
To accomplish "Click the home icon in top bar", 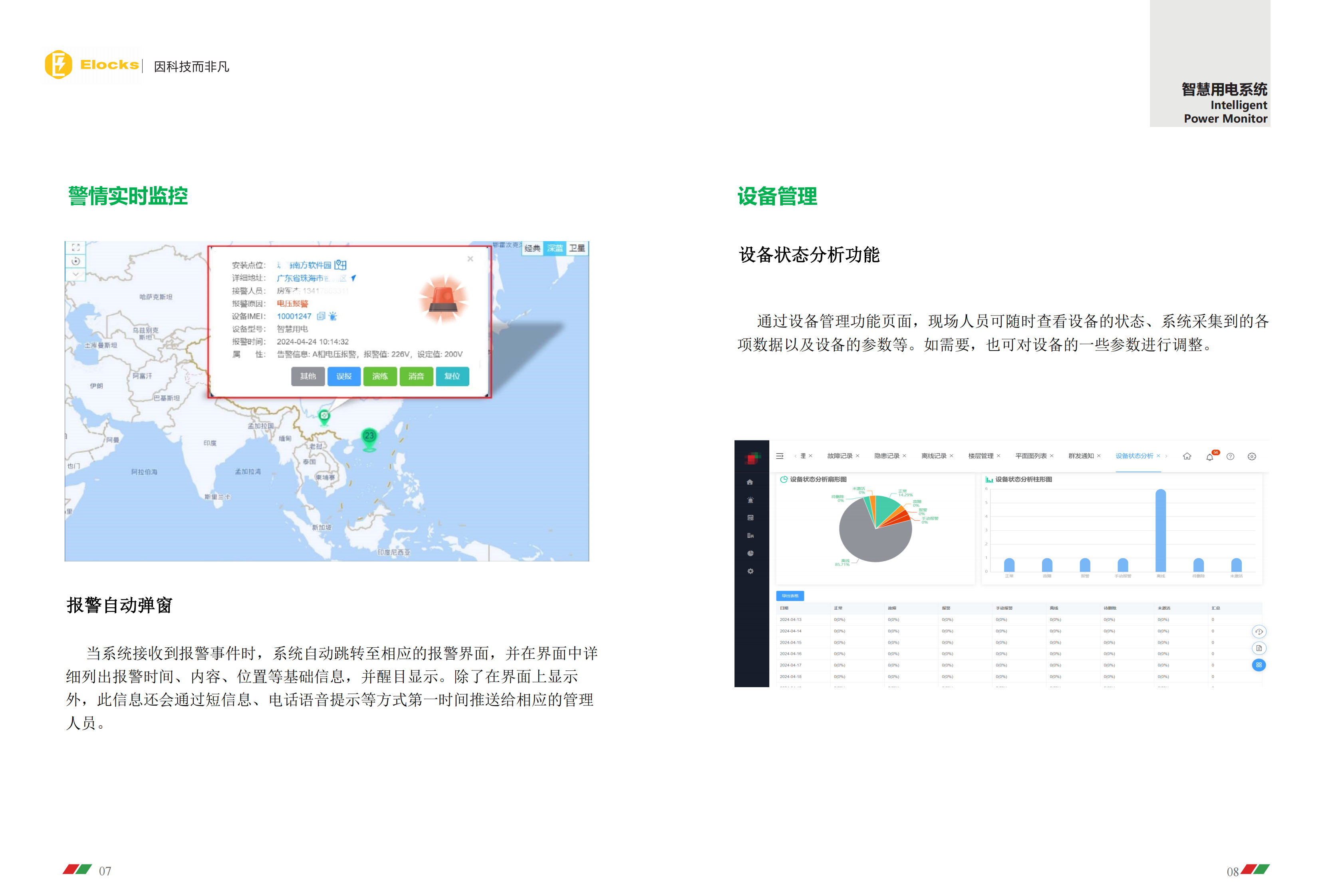I will tap(1187, 456).
